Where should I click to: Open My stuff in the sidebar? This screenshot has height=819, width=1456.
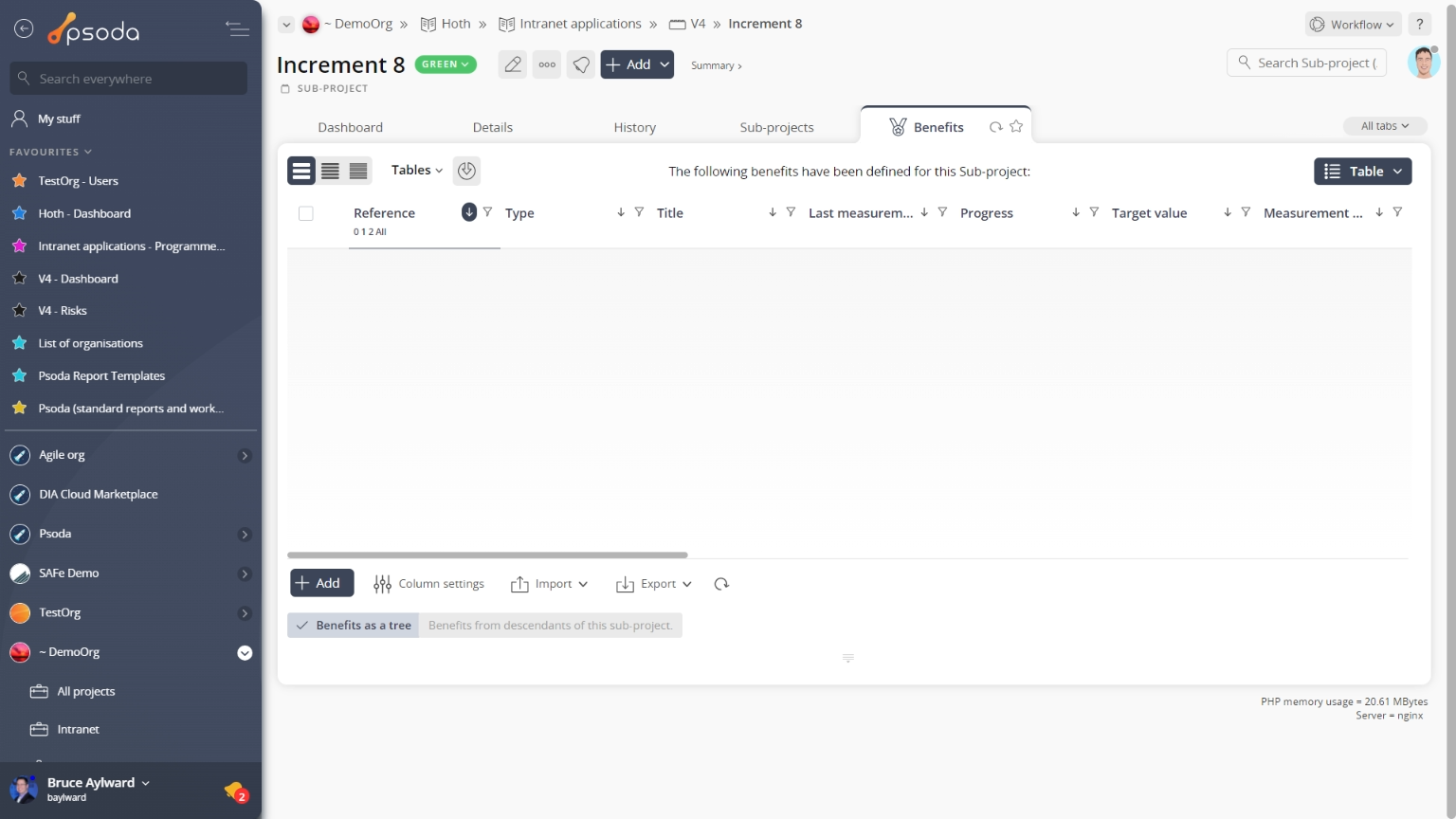[x=59, y=118]
